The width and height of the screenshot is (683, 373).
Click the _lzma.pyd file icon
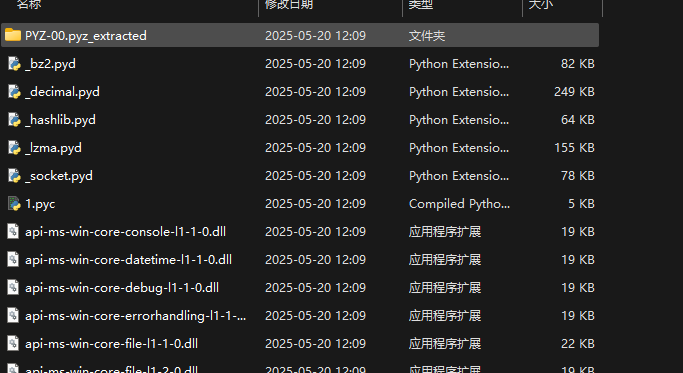point(14,148)
